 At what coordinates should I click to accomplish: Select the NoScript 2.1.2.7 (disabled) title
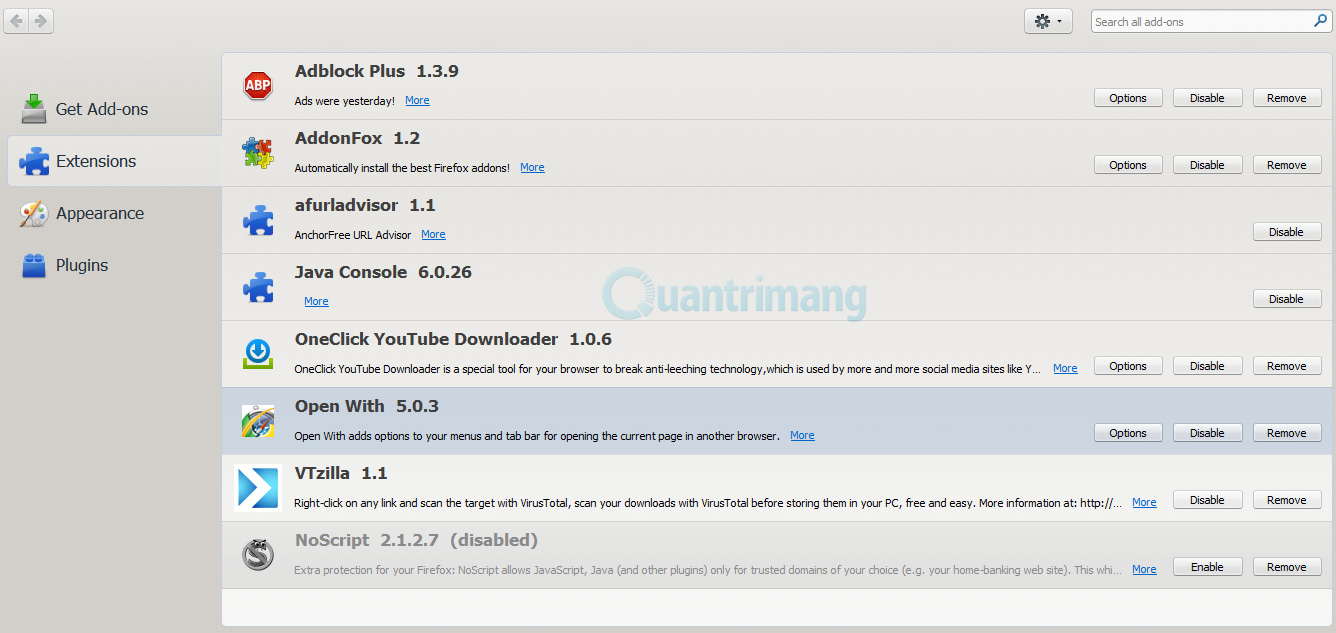[x=416, y=540]
